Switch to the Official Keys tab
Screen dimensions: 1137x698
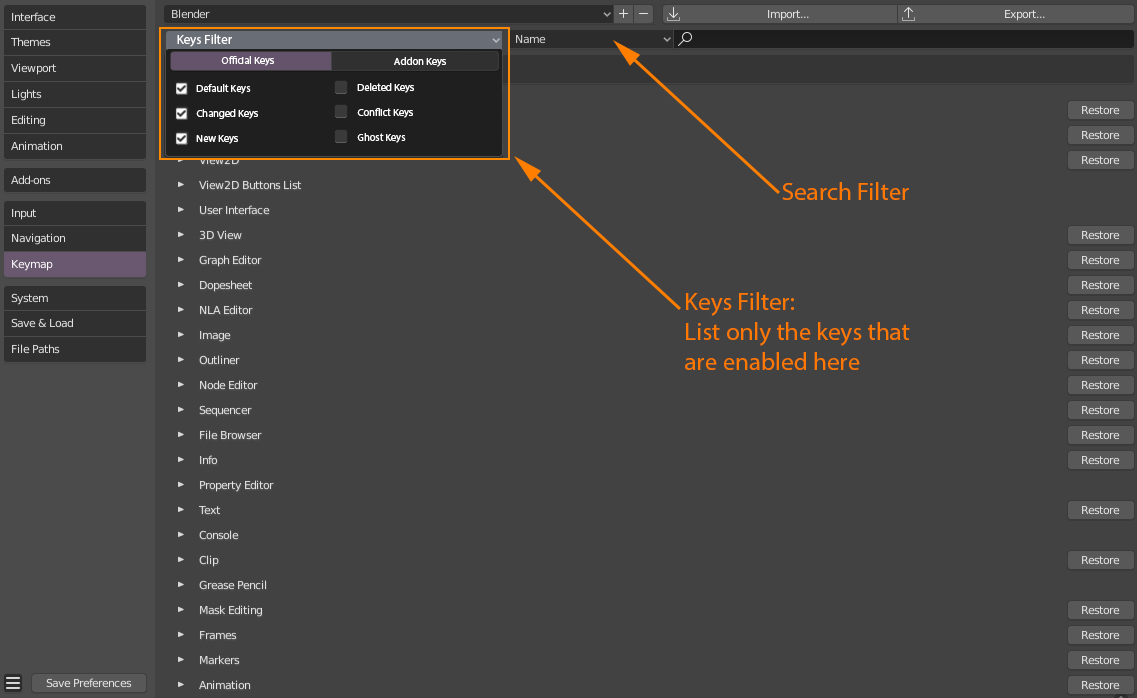[x=250, y=61]
